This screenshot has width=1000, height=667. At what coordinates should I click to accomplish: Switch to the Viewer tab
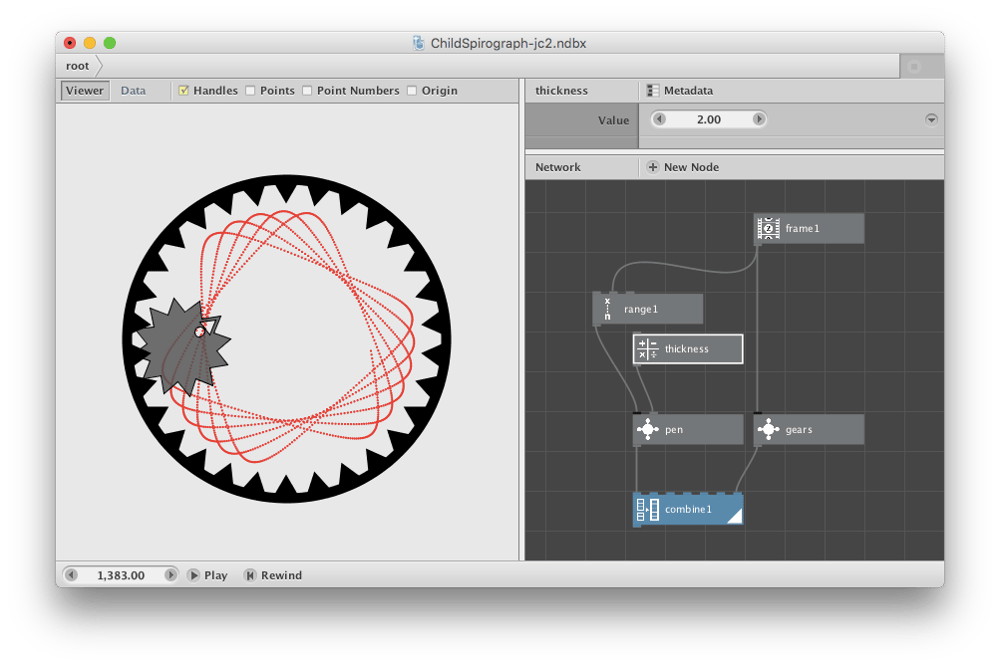coord(85,91)
